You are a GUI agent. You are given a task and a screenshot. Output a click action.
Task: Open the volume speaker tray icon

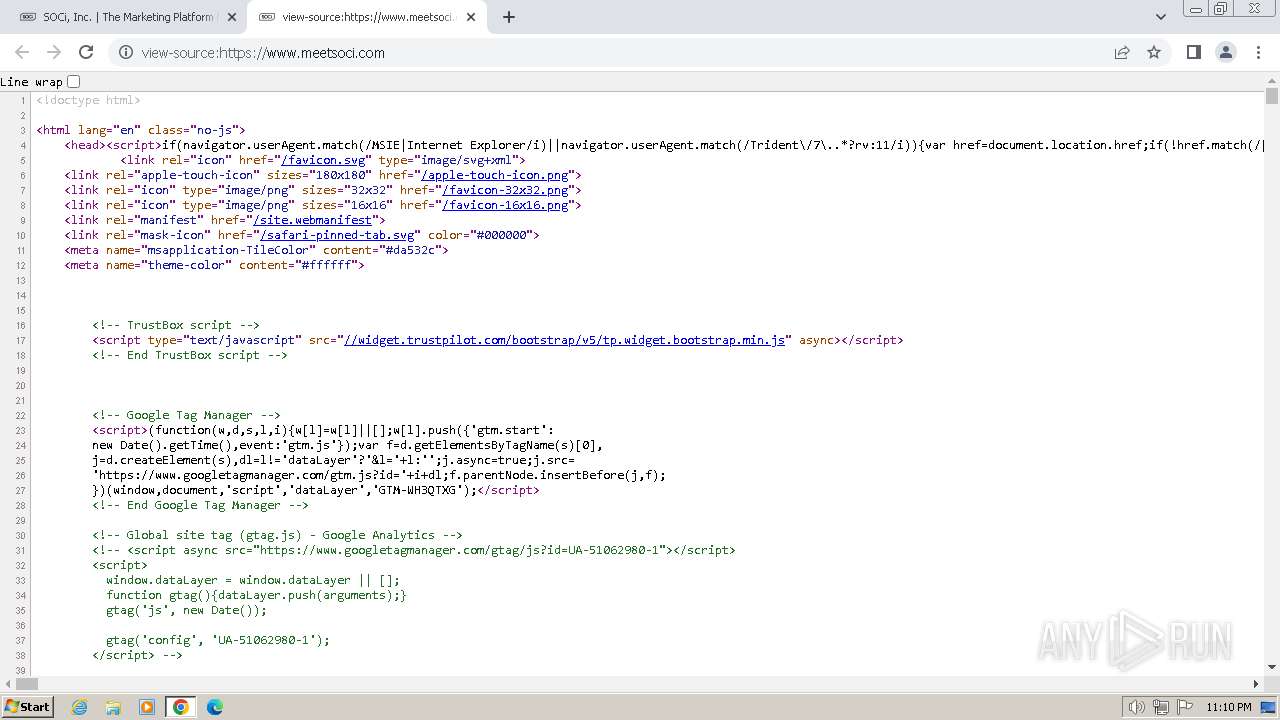pyautogui.click(x=1136, y=707)
